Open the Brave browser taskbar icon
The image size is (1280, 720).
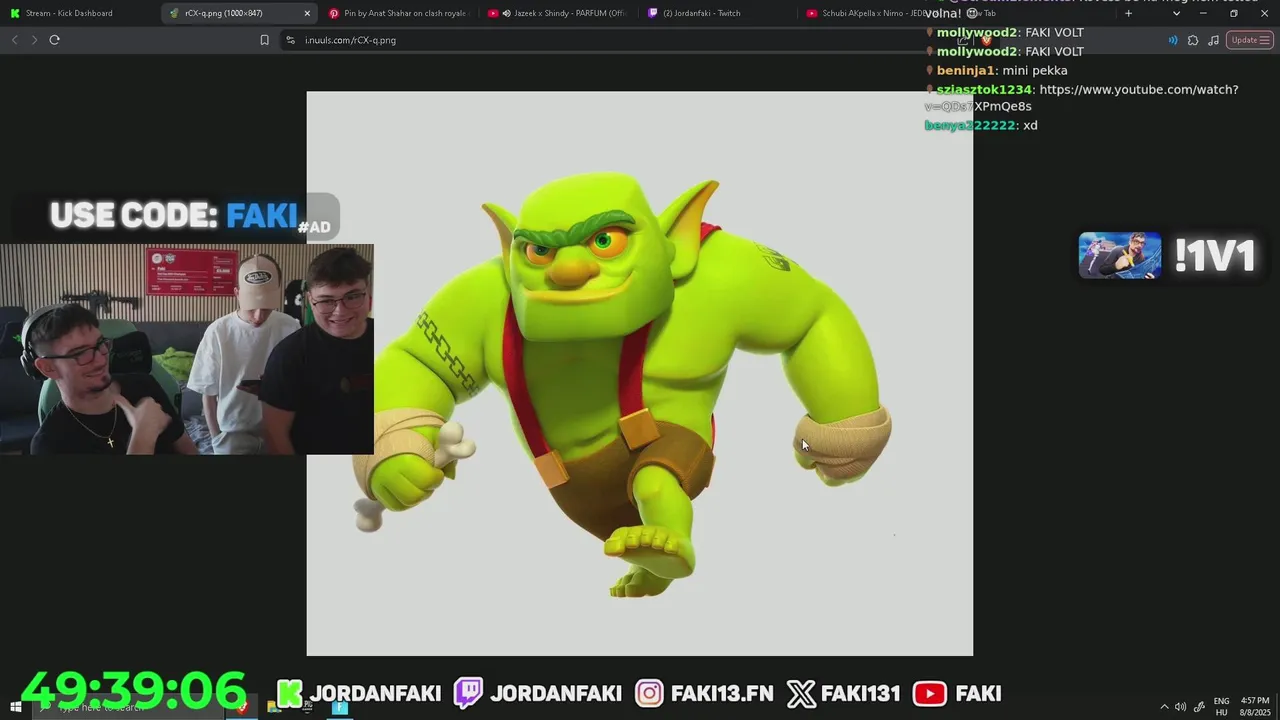pyautogui.click(x=241, y=707)
